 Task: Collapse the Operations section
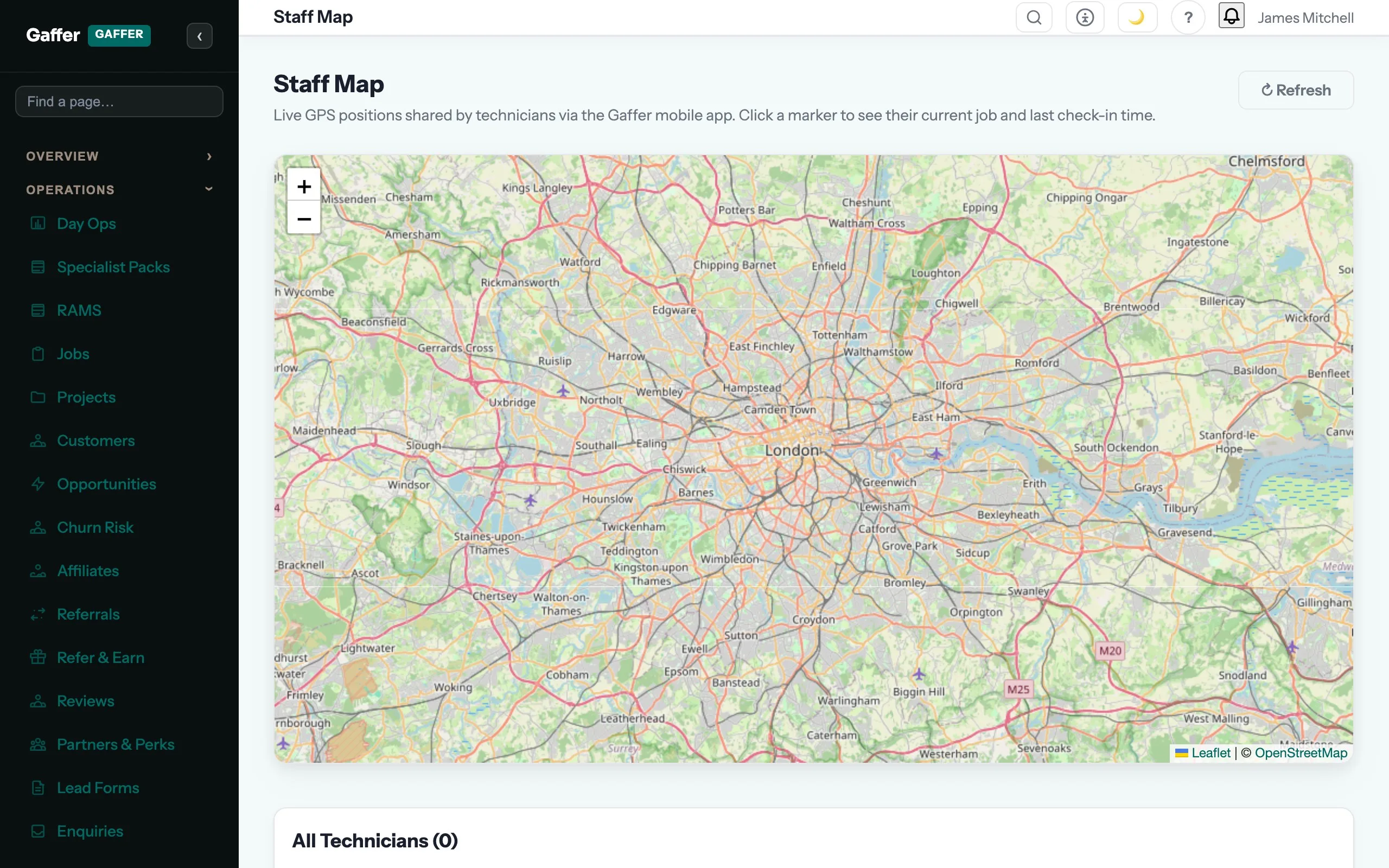pyautogui.click(x=119, y=189)
